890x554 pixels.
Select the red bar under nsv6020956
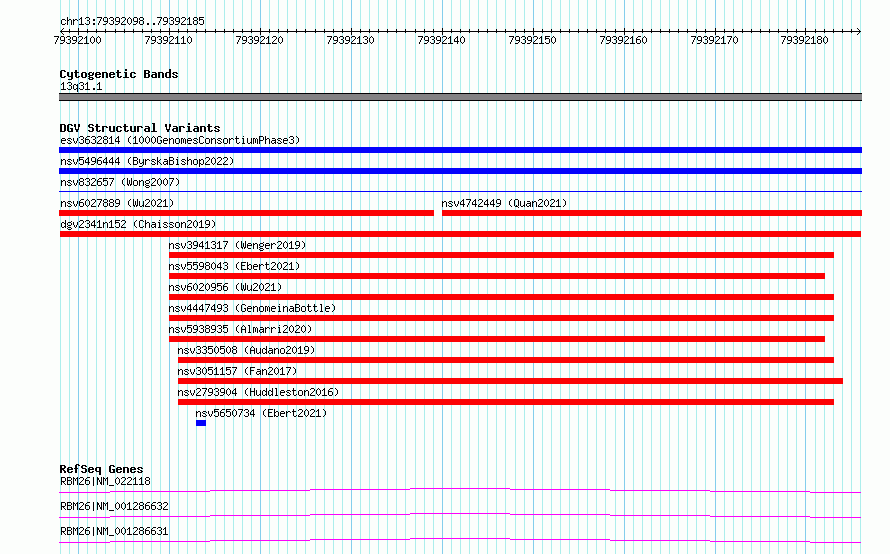tap(501, 297)
